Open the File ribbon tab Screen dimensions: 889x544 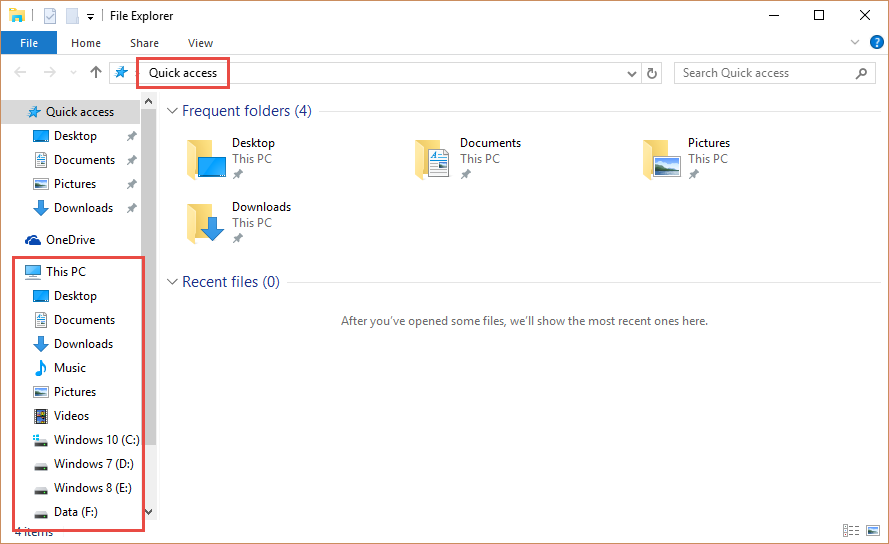click(29, 43)
